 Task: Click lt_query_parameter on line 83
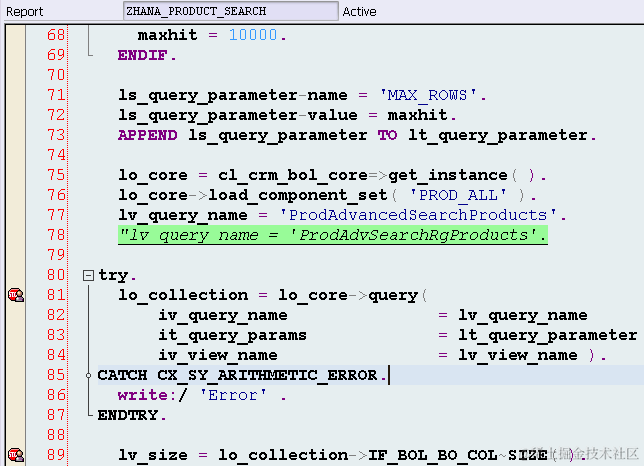click(547, 335)
